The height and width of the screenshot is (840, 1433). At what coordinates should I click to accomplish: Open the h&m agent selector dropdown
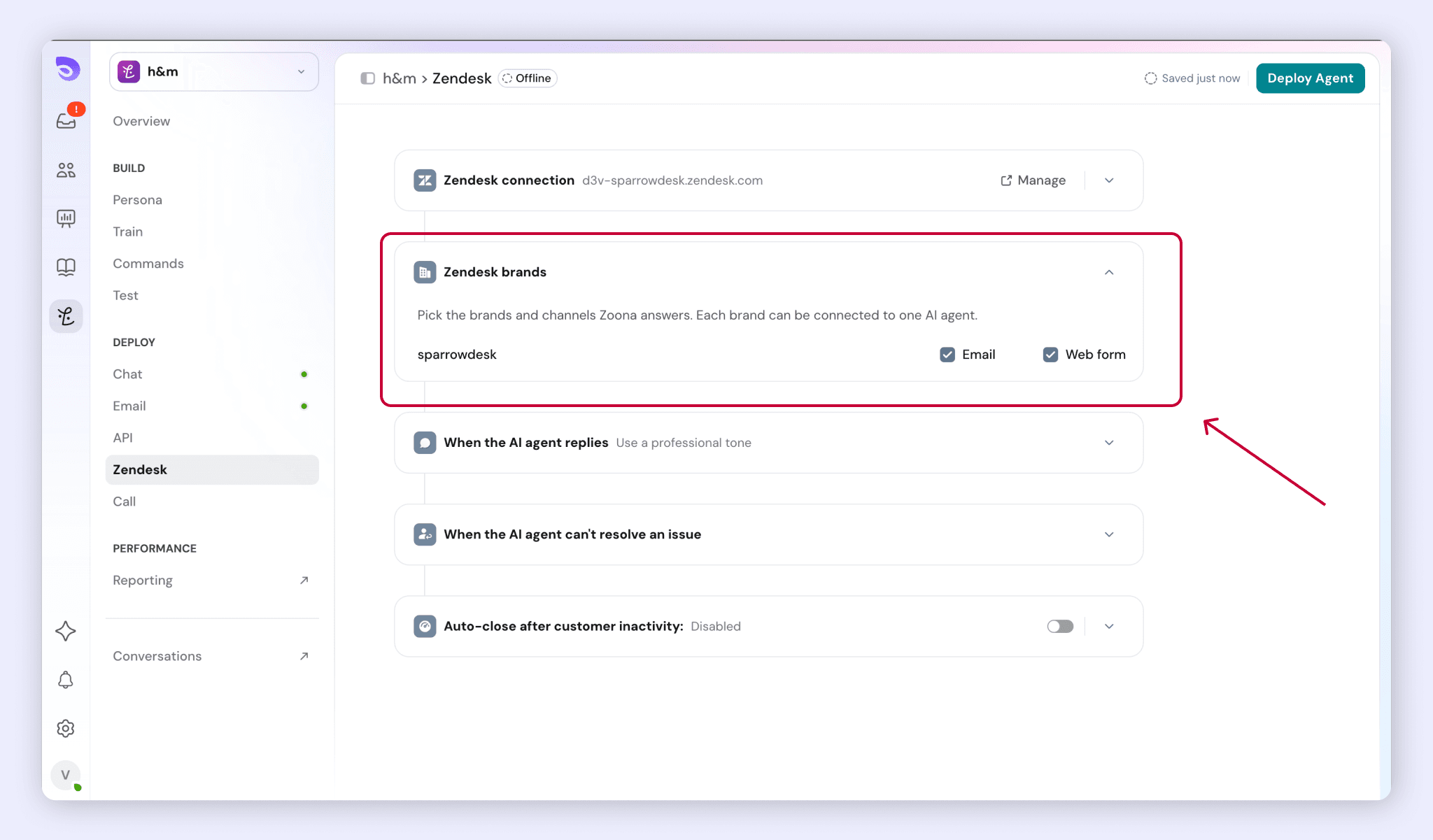pos(214,71)
